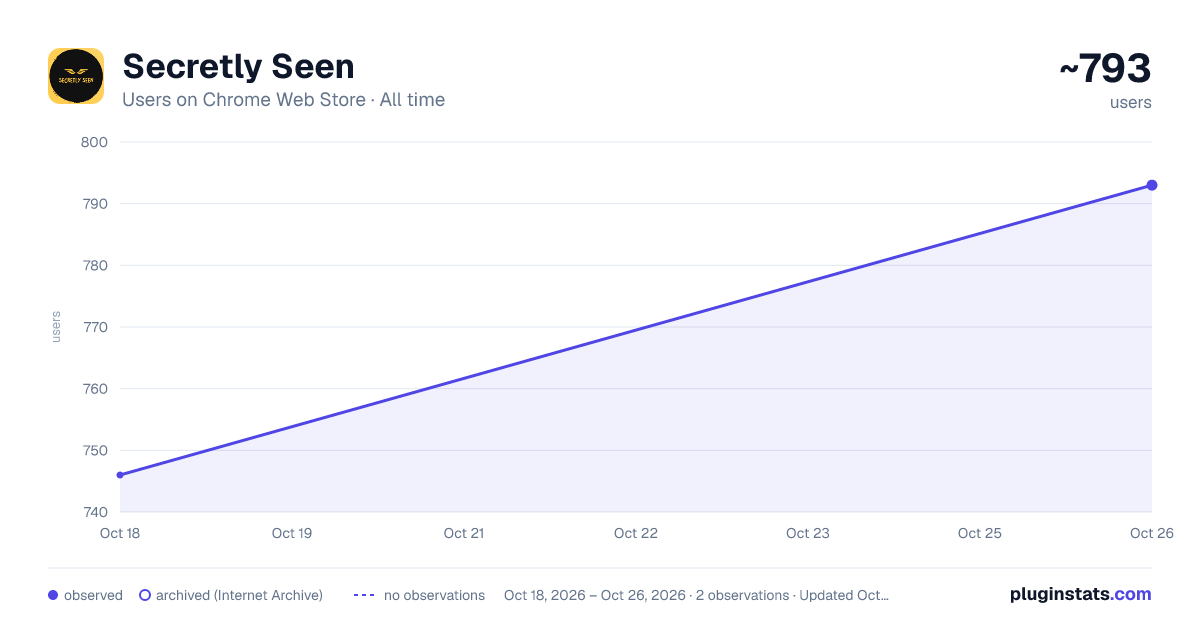Click the 'Secretly Seen' title
Screen dimensions: 1200x630
tap(238, 67)
